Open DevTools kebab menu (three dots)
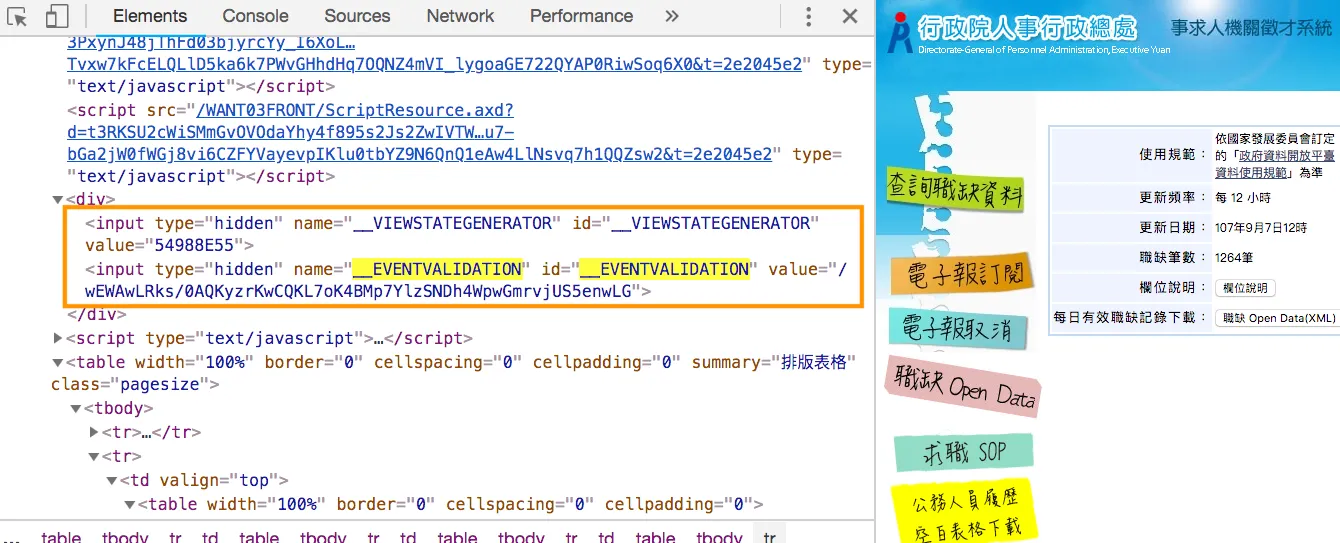The height and width of the screenshot is (543, 1340). tap(809, 16)
